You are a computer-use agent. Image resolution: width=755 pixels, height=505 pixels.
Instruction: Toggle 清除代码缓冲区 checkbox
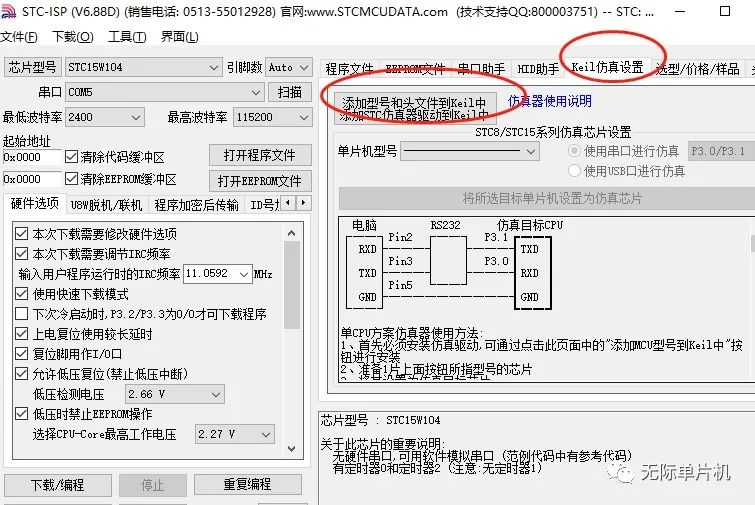pos(71,156)
